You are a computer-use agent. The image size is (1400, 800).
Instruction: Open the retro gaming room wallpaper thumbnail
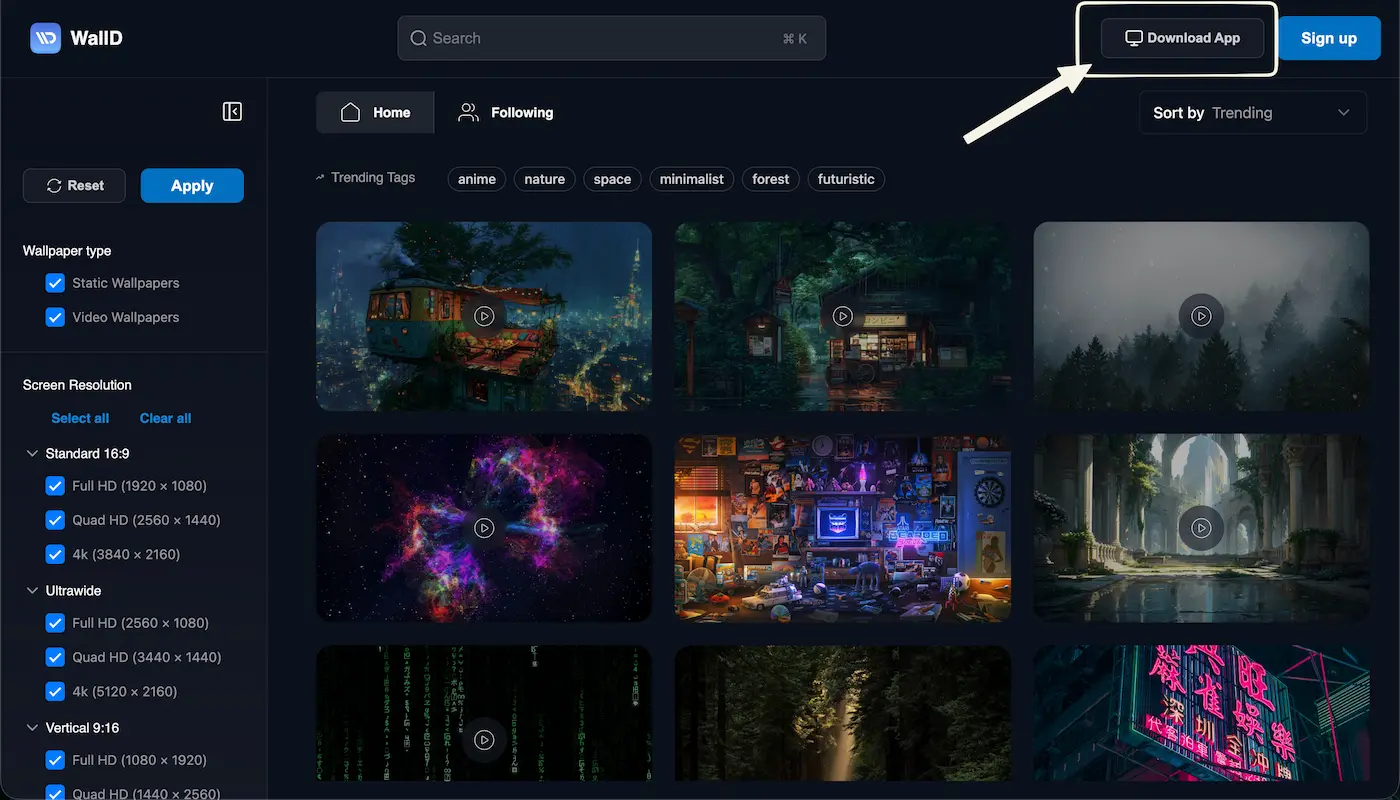(x=842, y=528)
